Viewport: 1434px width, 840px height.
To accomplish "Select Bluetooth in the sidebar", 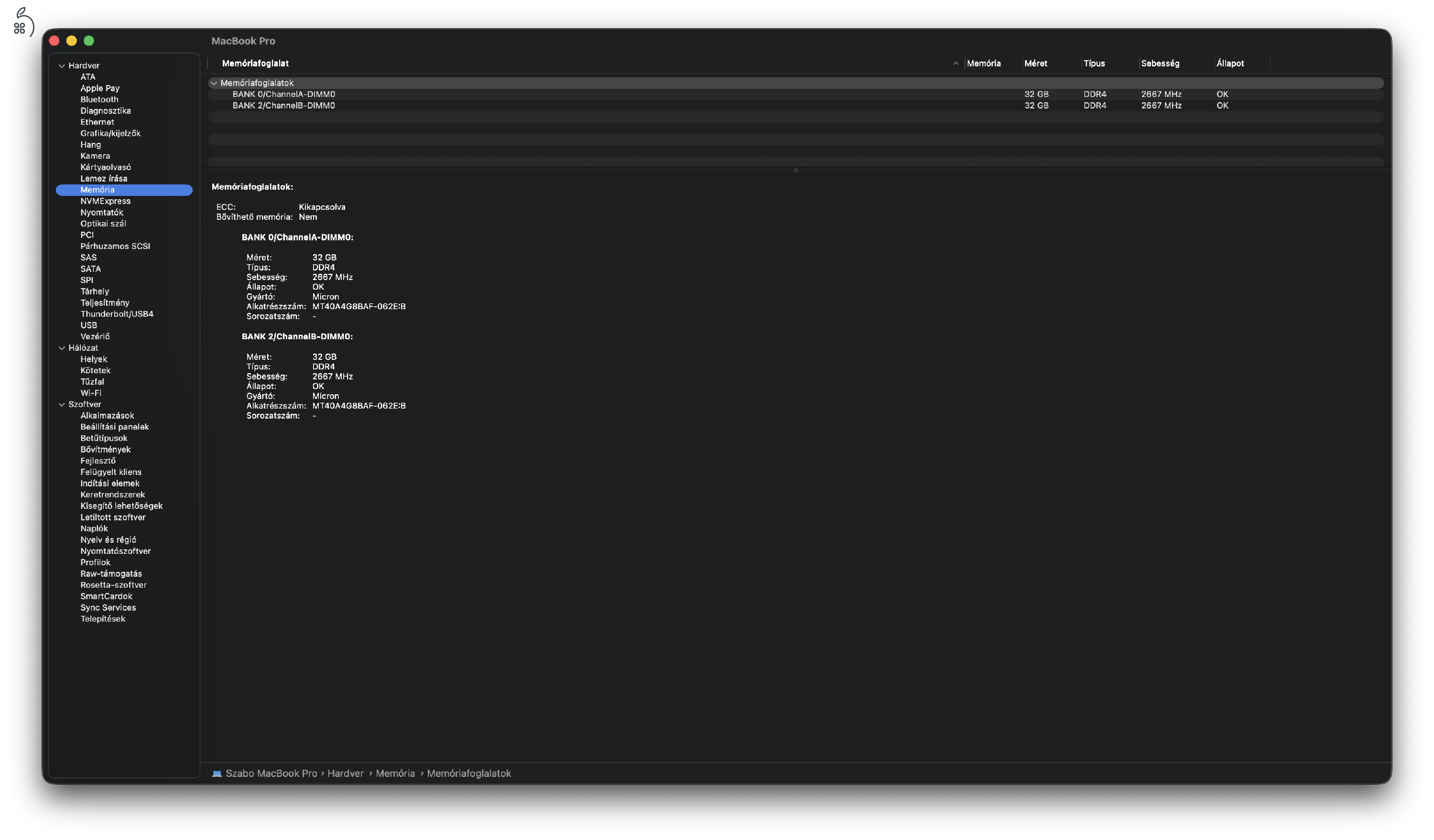I will click(x=99, y=99).
